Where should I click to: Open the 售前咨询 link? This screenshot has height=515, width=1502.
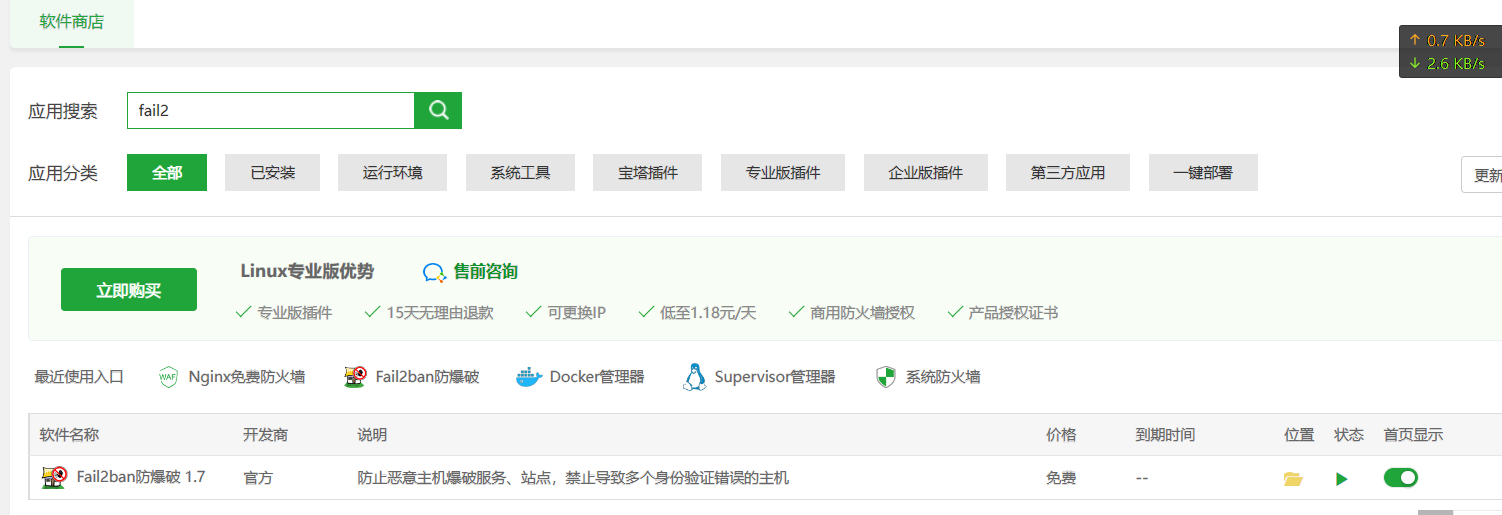click(x=486, y=272)
